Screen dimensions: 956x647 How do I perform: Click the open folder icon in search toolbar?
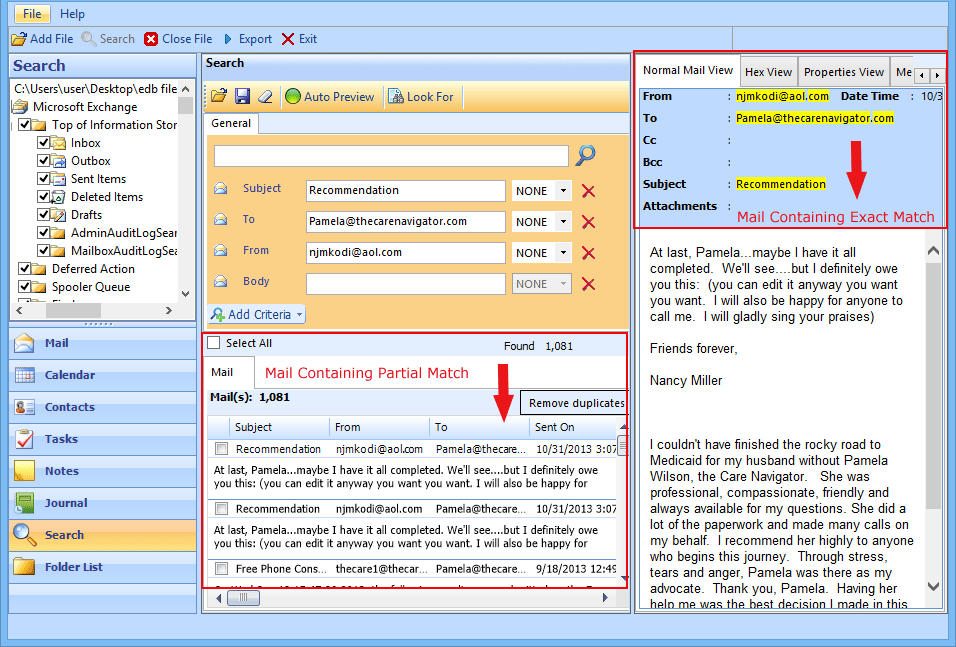click(x=218, y=96)
